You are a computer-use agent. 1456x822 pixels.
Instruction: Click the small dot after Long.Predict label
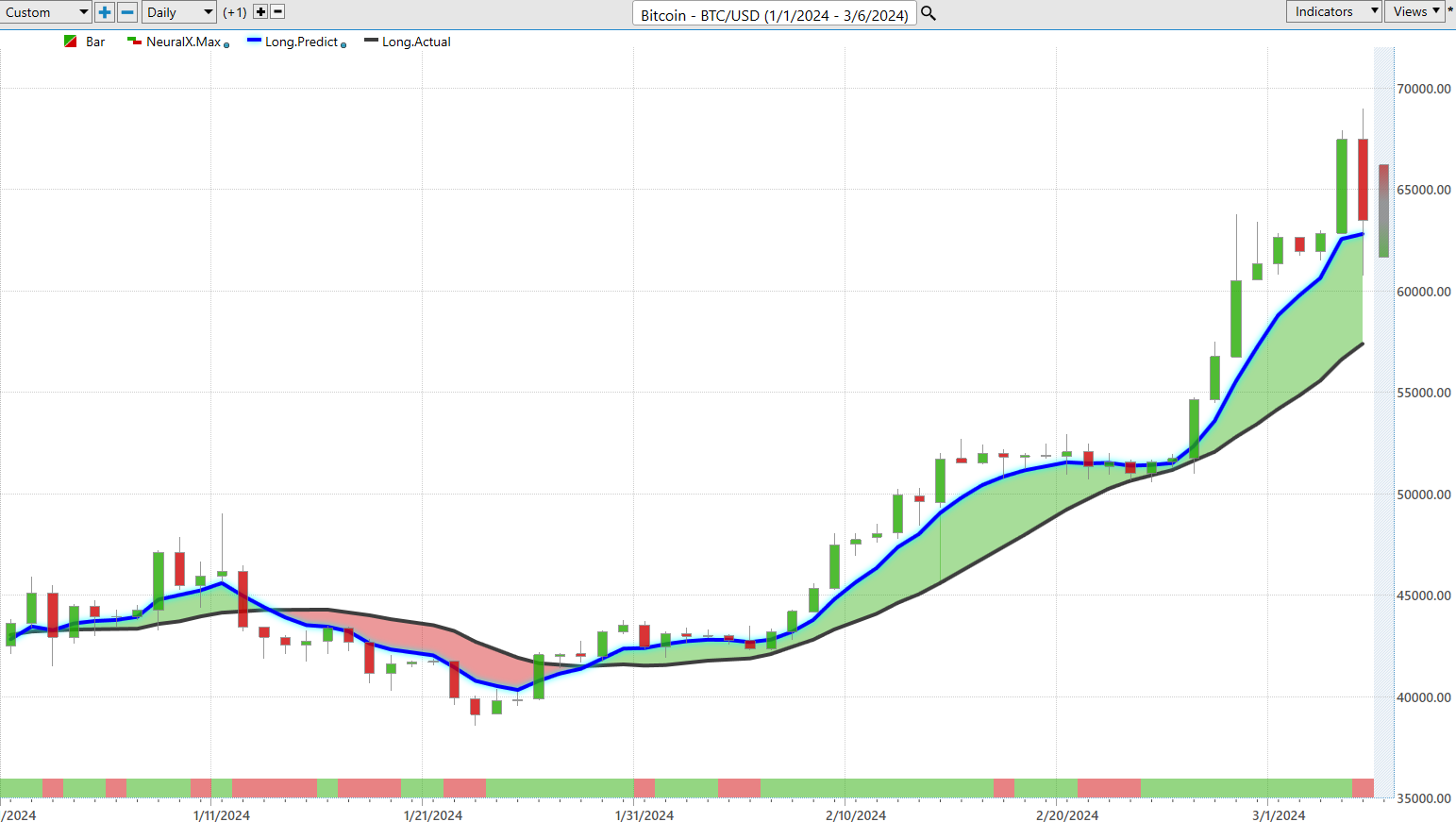click(343, 44)
